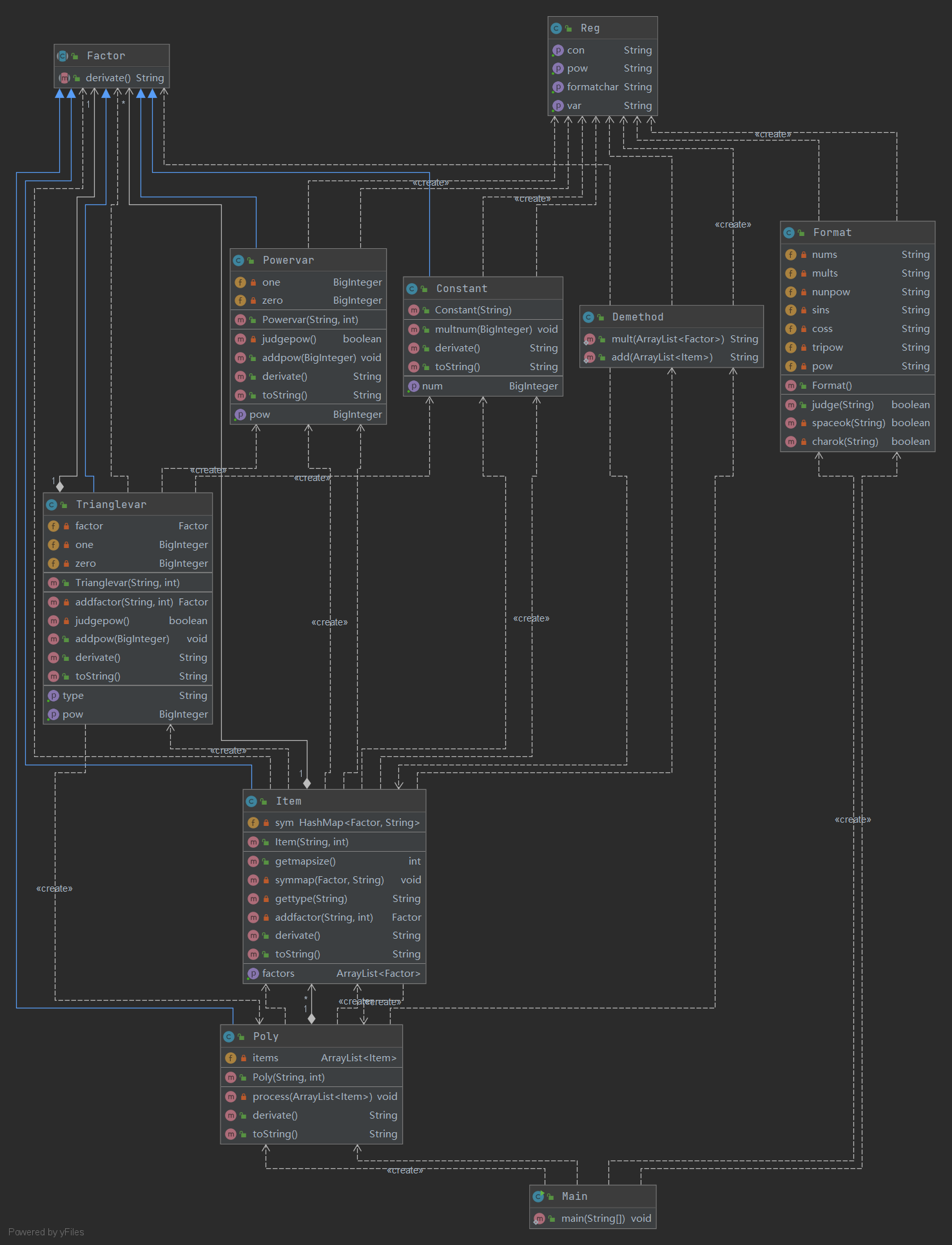
Task: Click the field icon next to sym HashMap
Action: tap(253, 823)
